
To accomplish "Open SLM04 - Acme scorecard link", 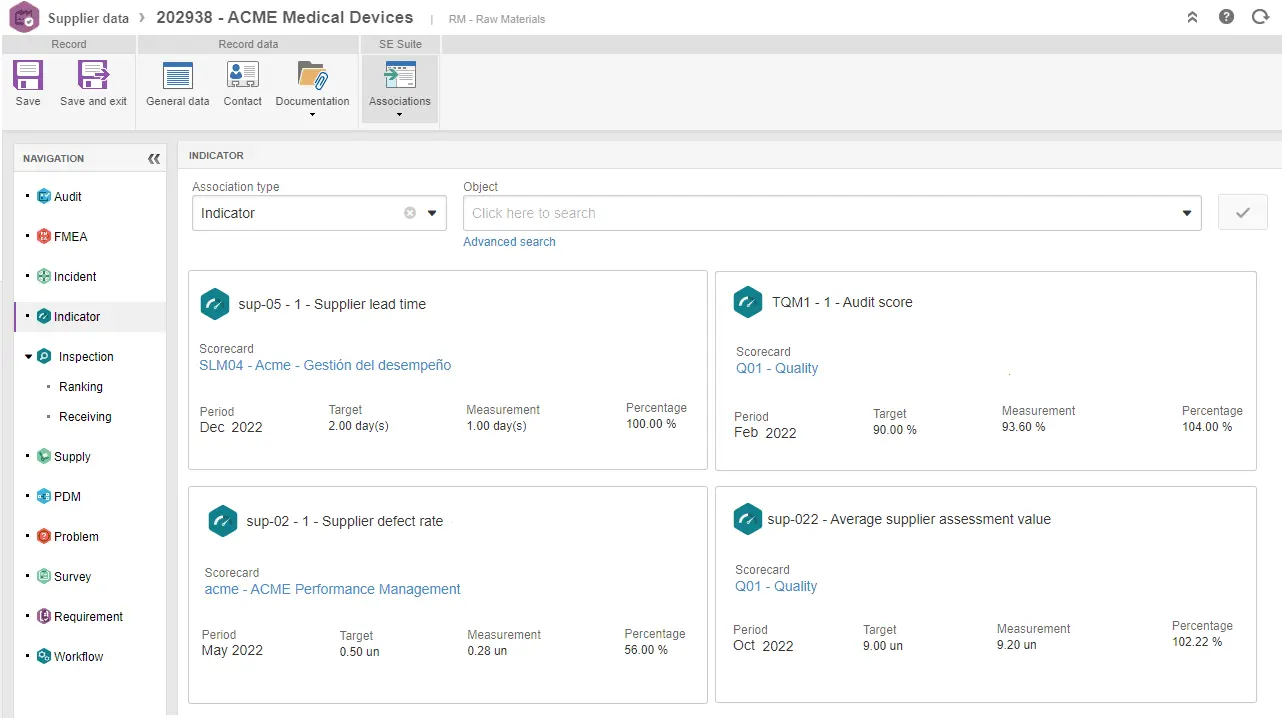I will [x=325, y=365].
